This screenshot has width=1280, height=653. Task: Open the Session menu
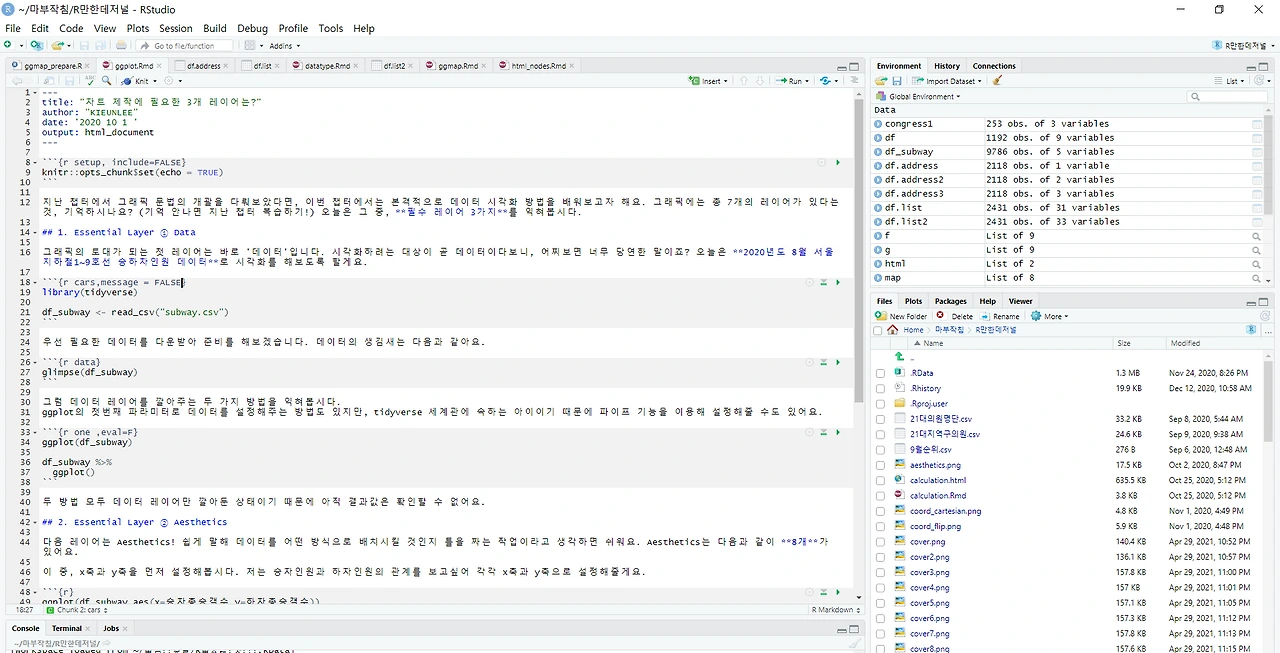[176, 28]
